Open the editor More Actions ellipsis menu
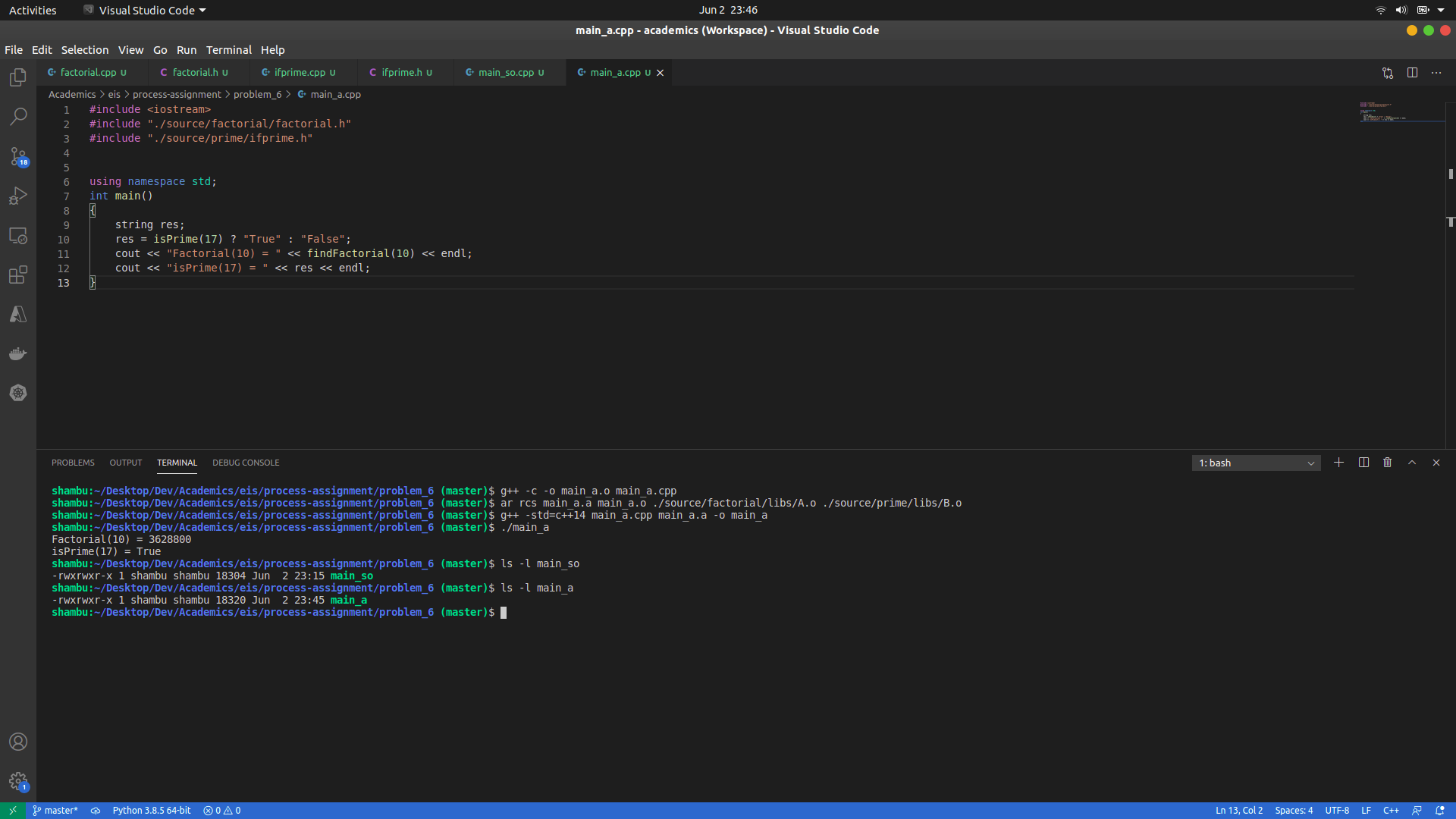 click(1436, 73)
